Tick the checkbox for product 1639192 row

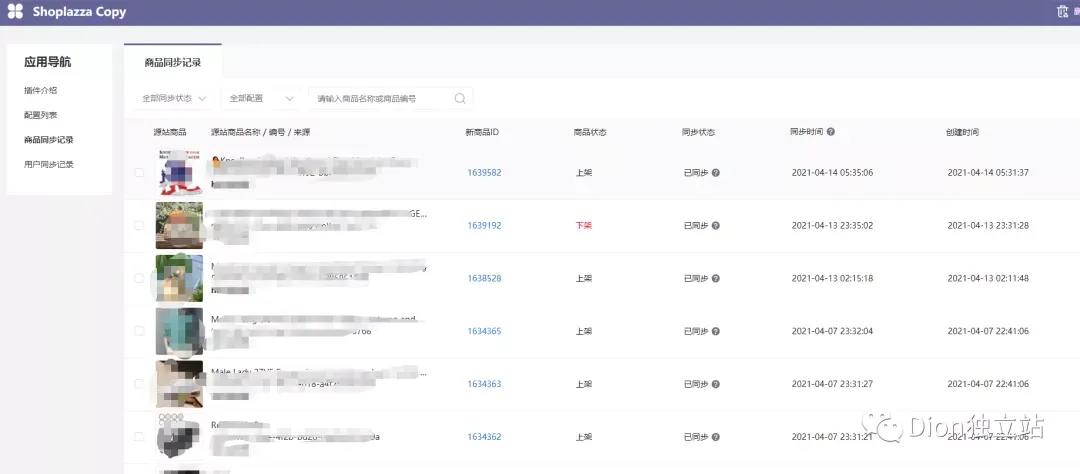coord(139,225)
